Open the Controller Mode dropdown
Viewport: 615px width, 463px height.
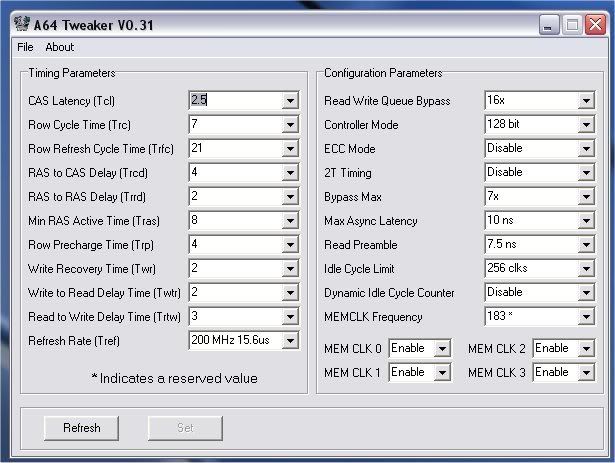pyautogui.click(x=586, y=125)
